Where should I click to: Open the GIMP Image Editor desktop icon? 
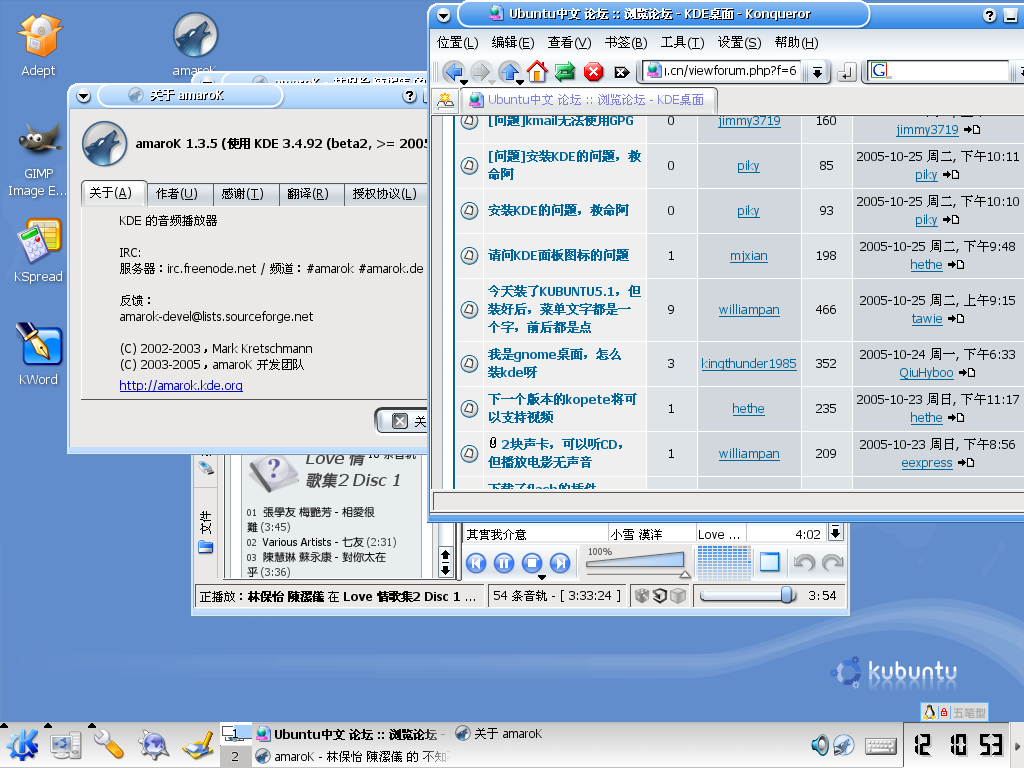tap(39, 160)
